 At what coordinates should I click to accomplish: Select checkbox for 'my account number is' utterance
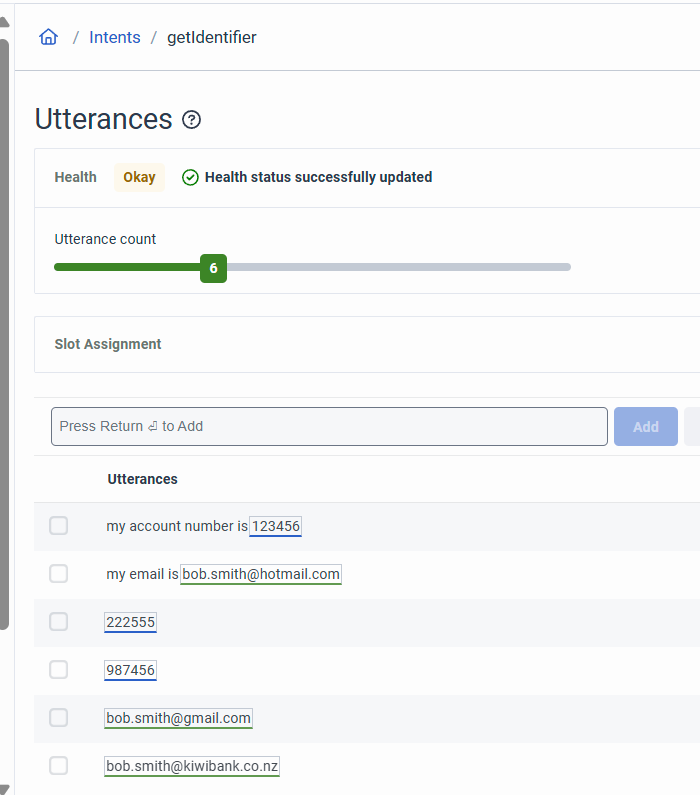click(59, 526)
